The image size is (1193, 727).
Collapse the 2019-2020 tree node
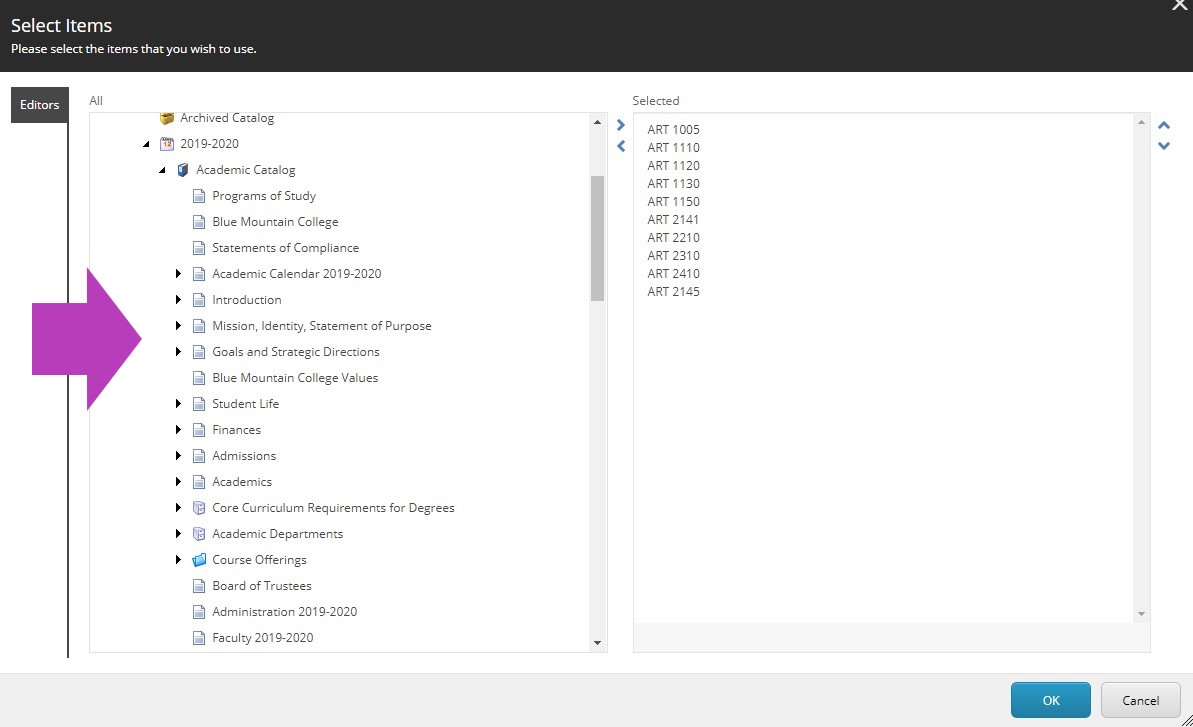click(146, 144)
